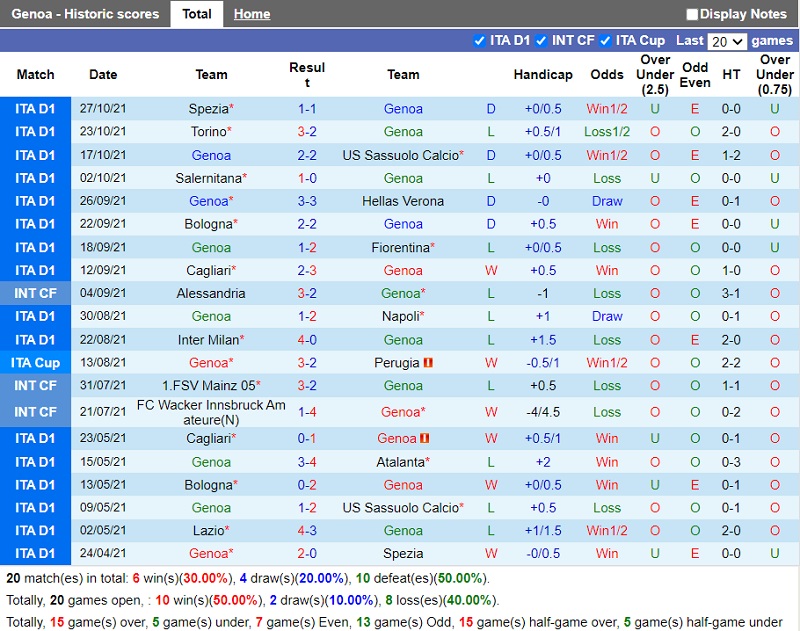Viewport: 800px width, 631px height.
Task: Uncheck the ITA D1 filter
Action: [x=479, y=40]
